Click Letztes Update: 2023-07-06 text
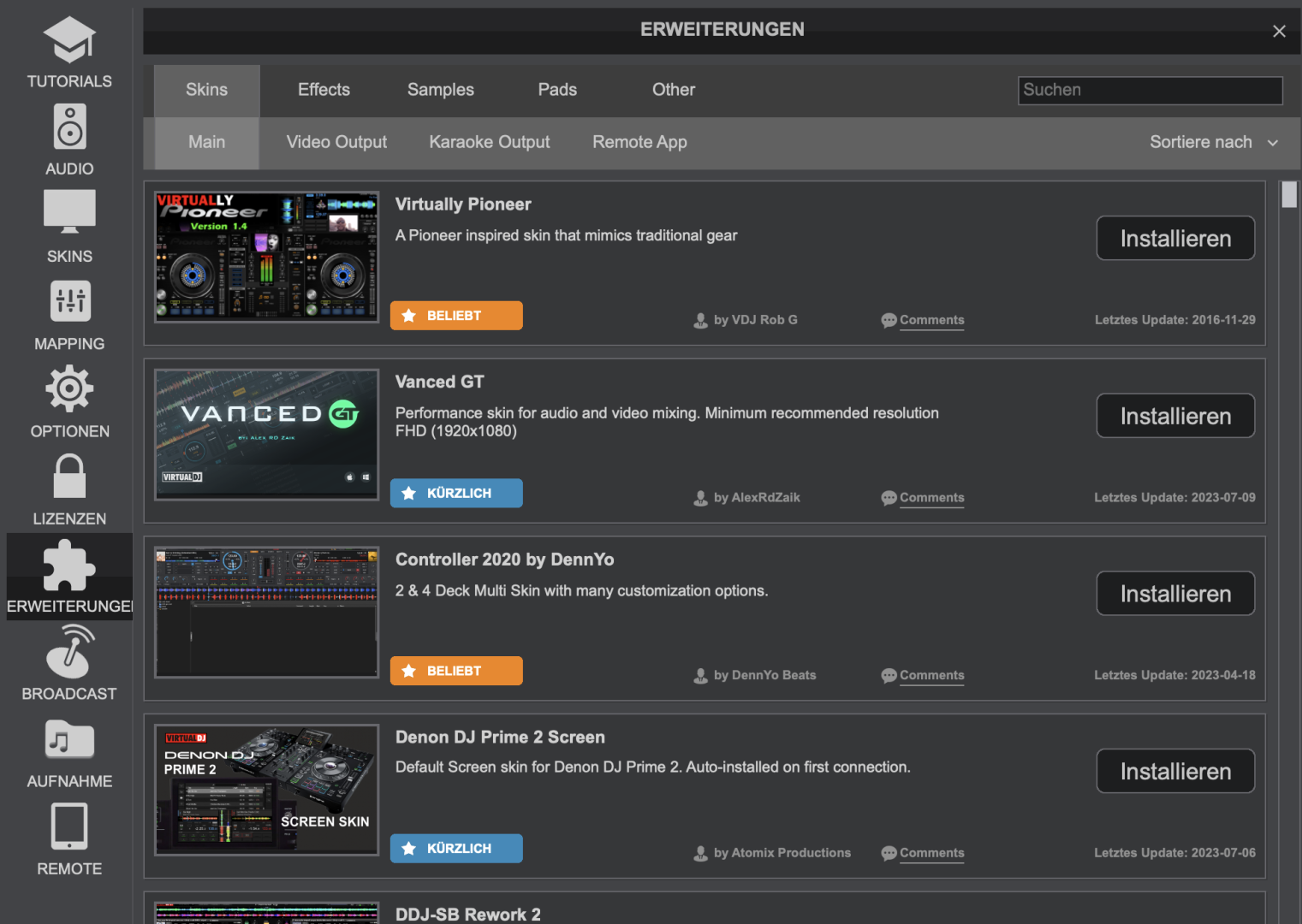 click(1174, 853)
